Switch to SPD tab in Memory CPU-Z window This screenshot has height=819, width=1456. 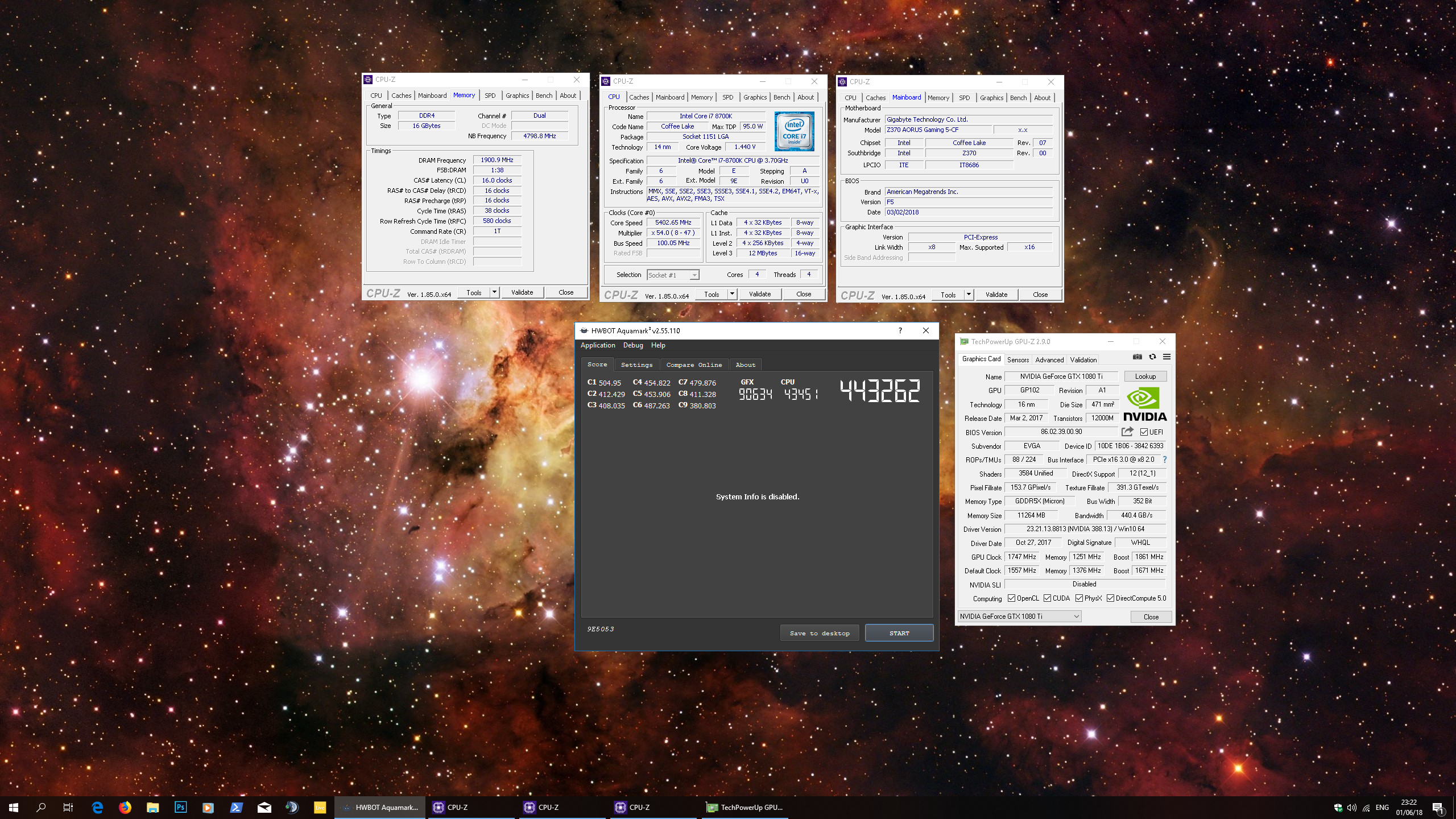click(x=490, y=96)
